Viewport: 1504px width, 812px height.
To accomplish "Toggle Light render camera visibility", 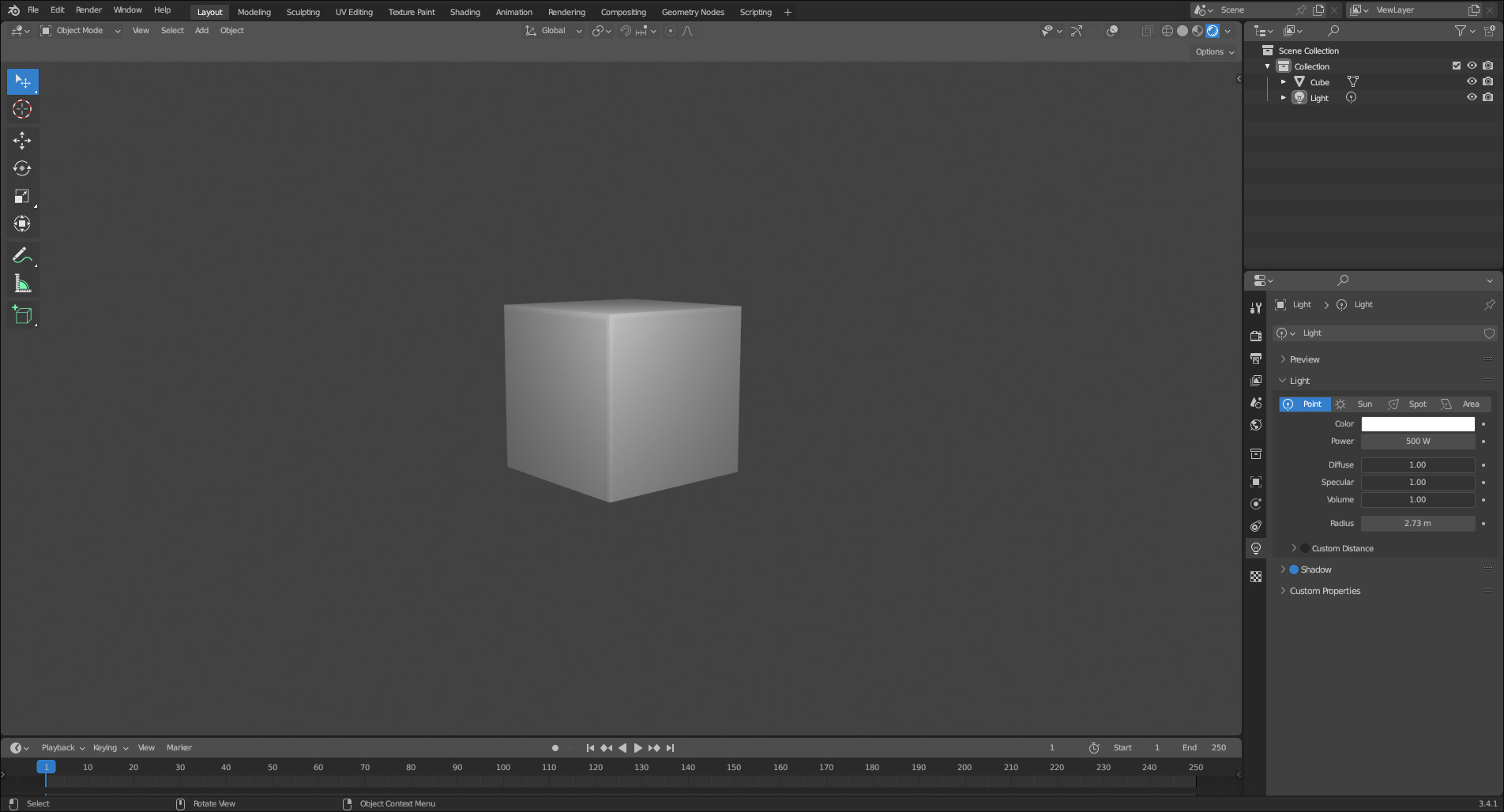I will [1488, 98].
